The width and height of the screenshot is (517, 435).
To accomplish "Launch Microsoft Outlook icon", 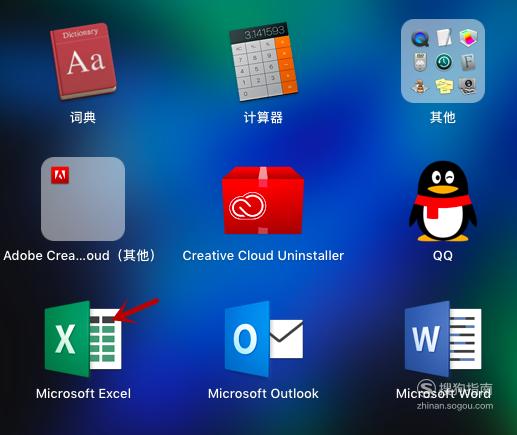I will coord(264,339).
